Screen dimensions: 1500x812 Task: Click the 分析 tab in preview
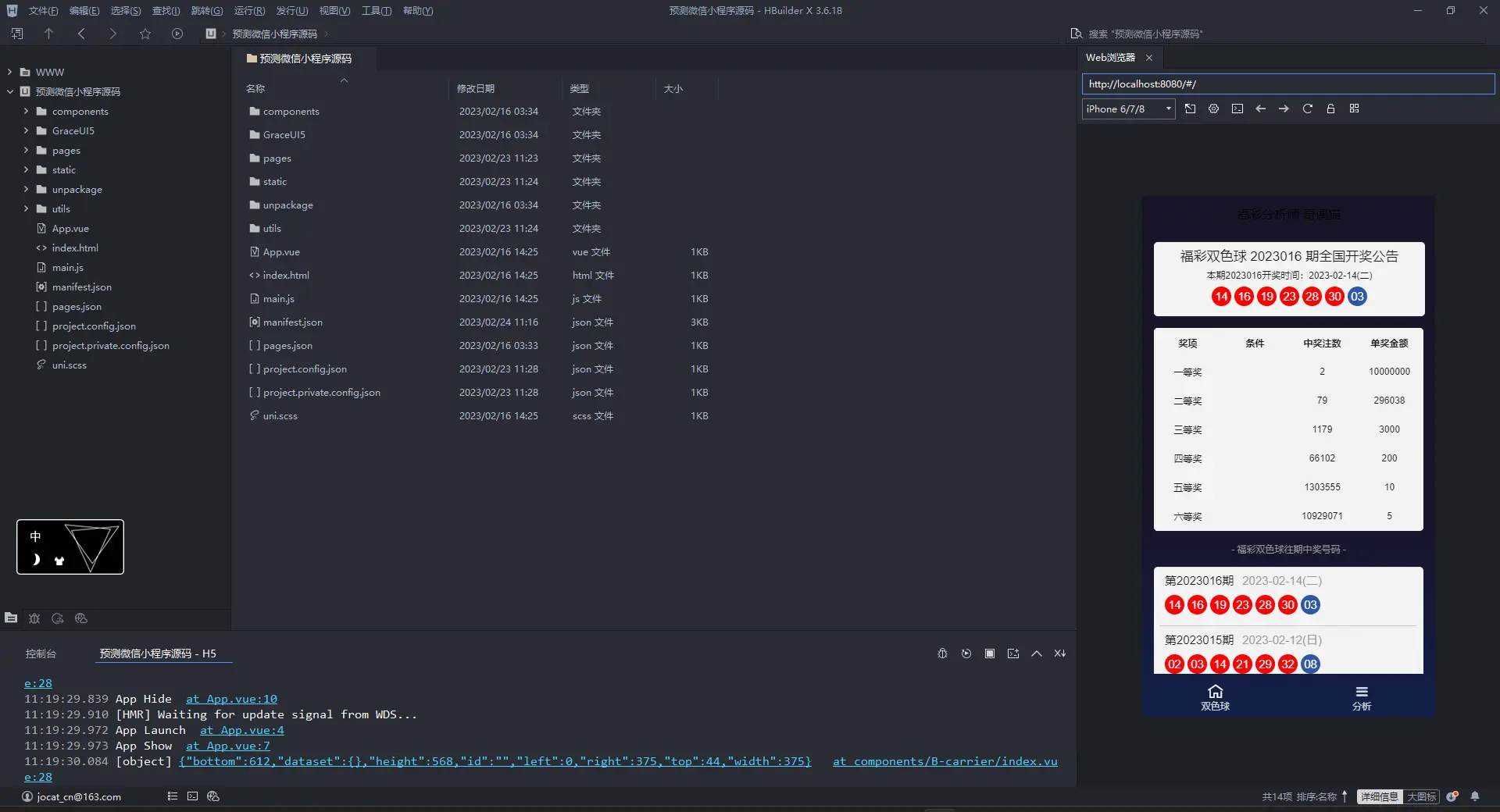click(1362, 697)
